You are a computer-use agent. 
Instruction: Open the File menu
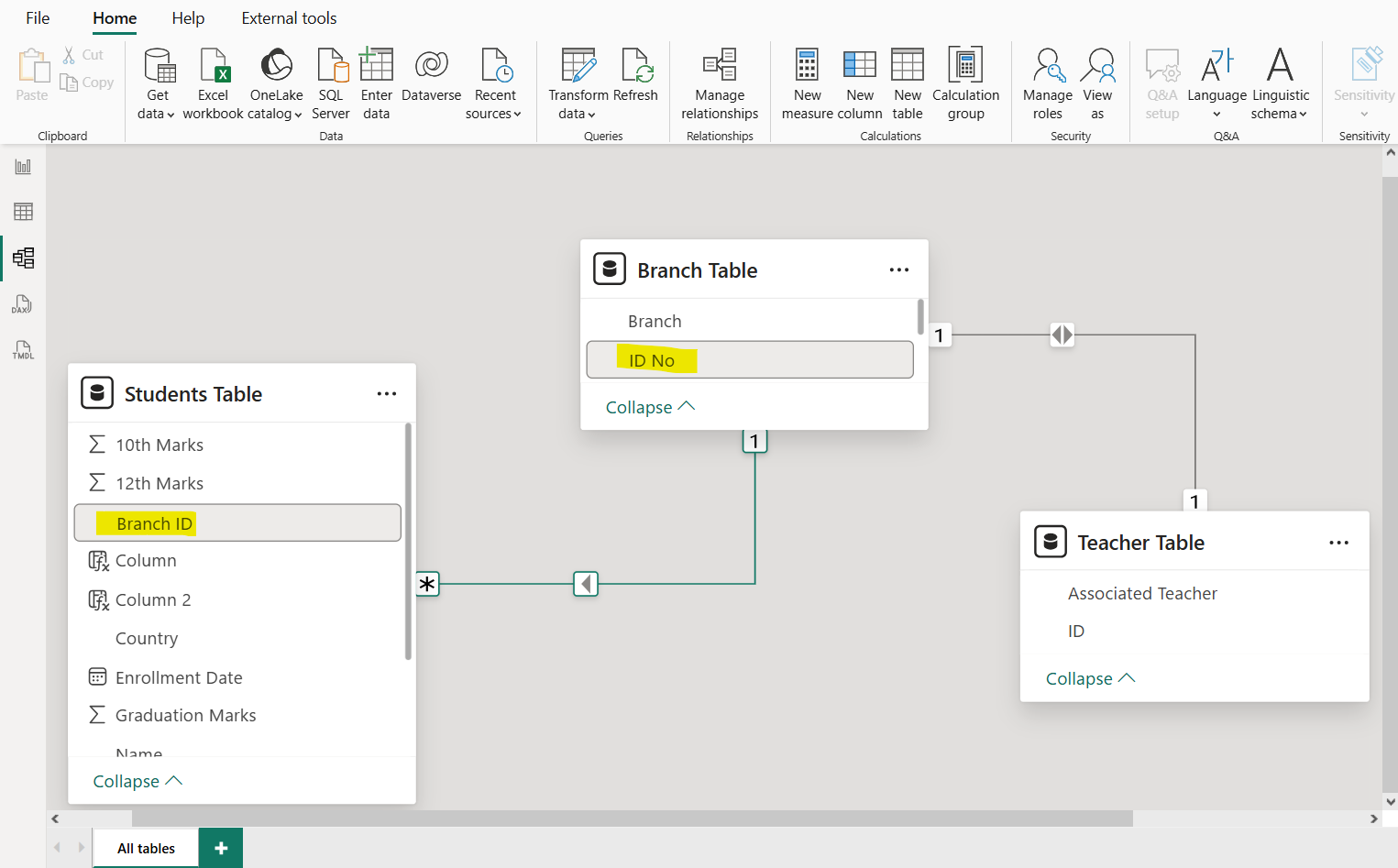[38, 17]
